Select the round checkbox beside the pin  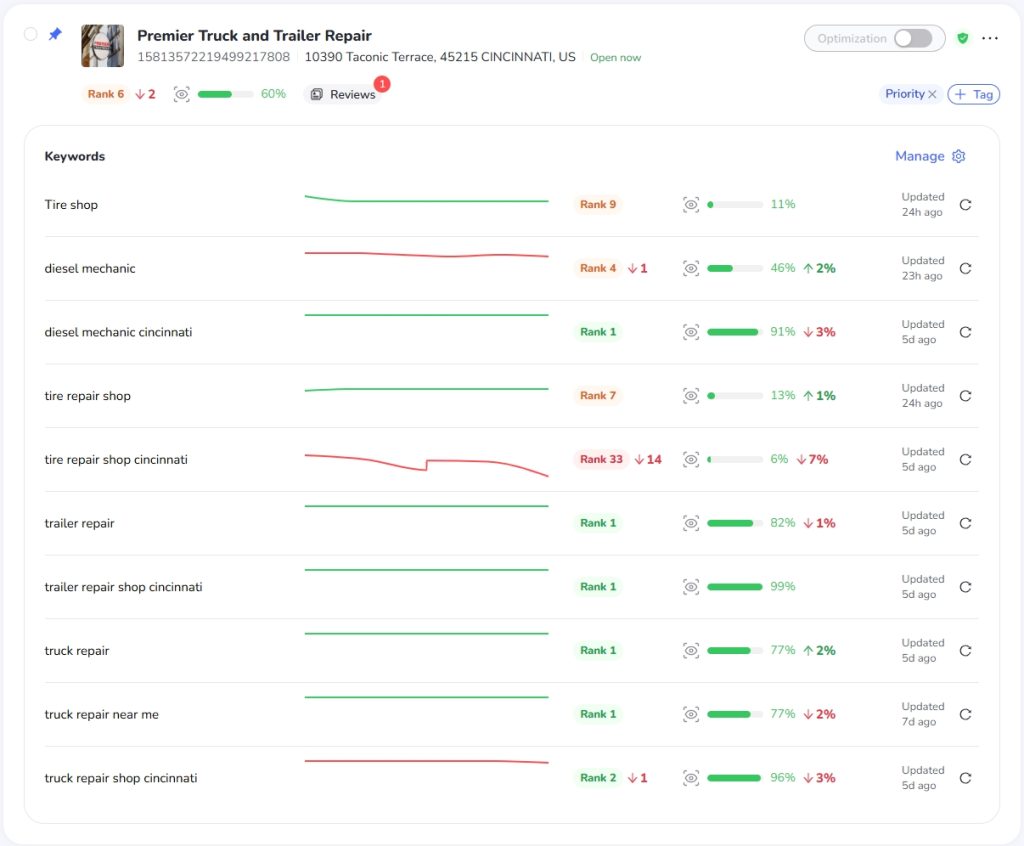coord(30,34)
